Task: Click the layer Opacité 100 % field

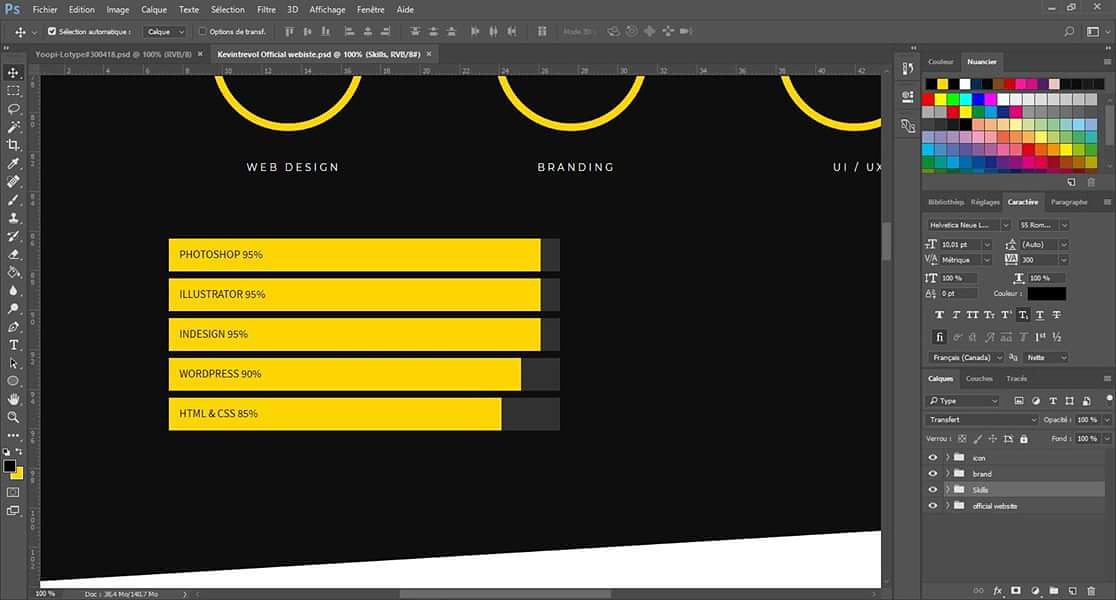Action: 1087,420
